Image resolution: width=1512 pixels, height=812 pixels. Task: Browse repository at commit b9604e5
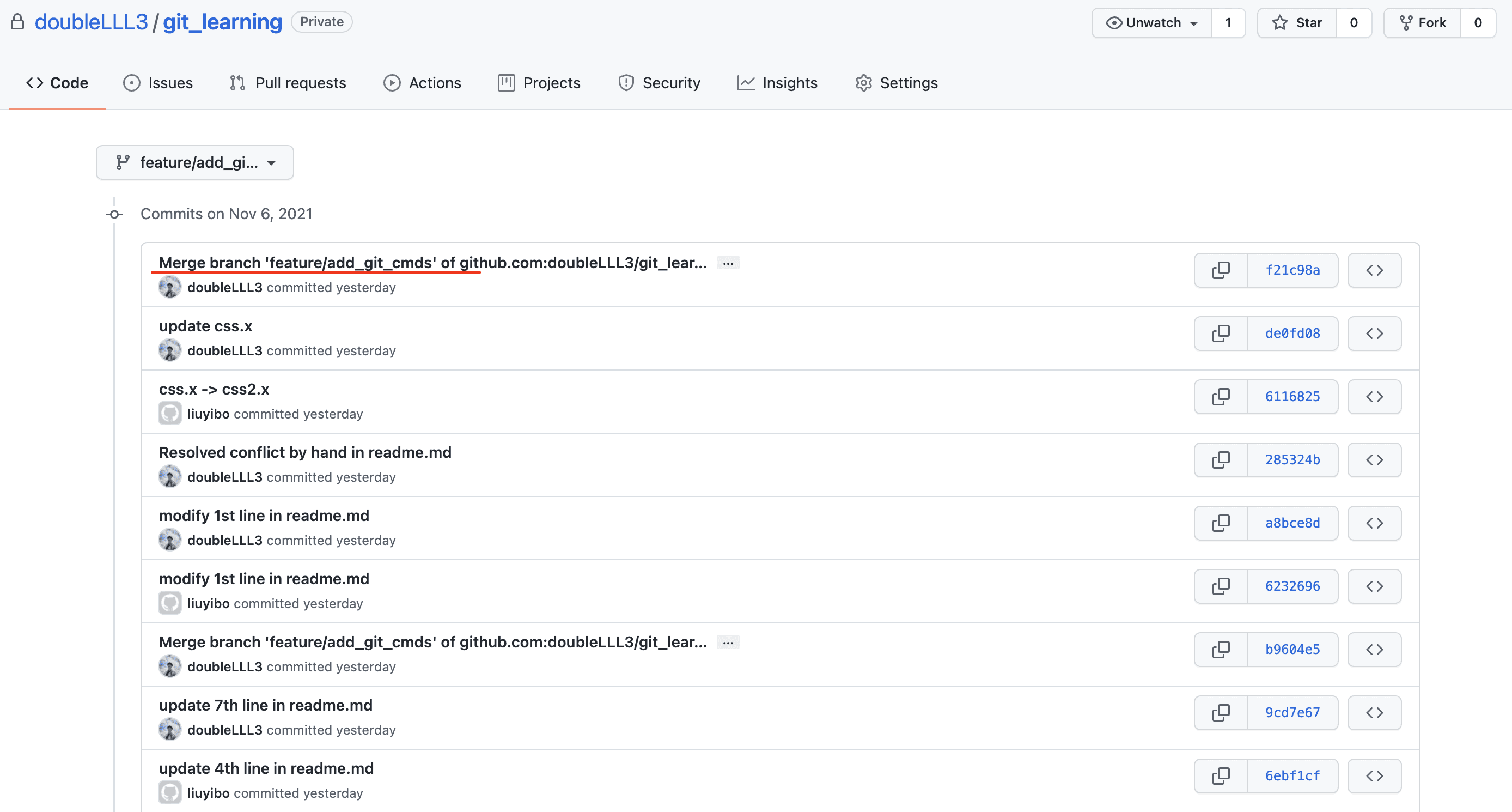[x=1375, y=650]
